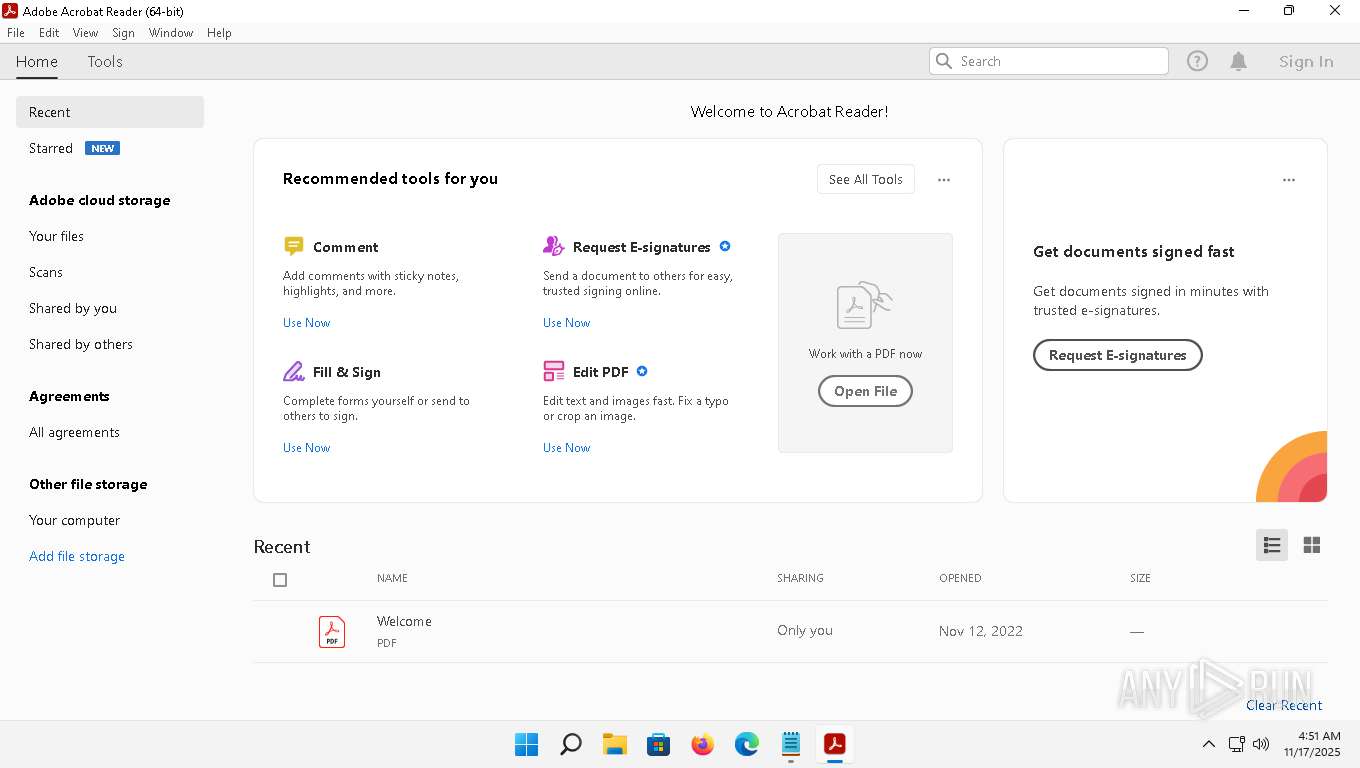Click the Comment tool speech bubble icon
This screenshot has width=1360, height=768.
tap(293, 246)
